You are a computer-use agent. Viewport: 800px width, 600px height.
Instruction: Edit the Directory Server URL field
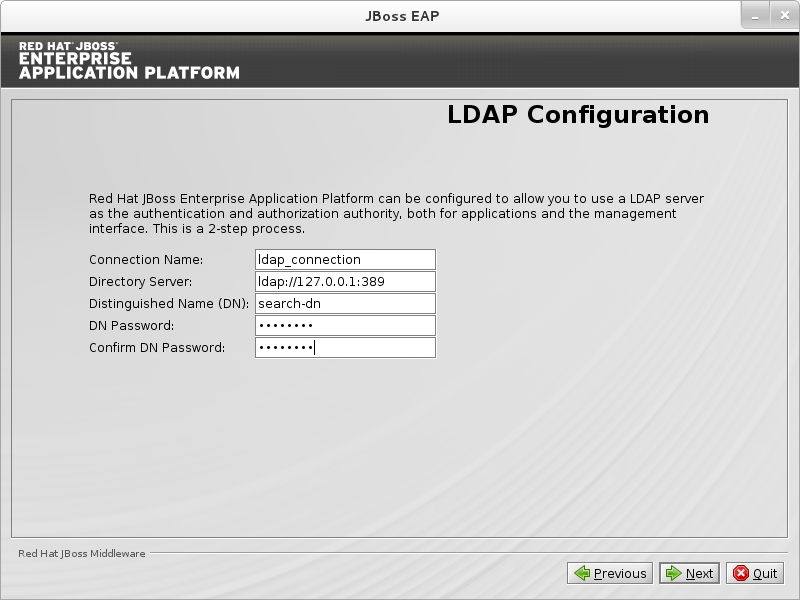pyautogui.click(x=345, y=282)
